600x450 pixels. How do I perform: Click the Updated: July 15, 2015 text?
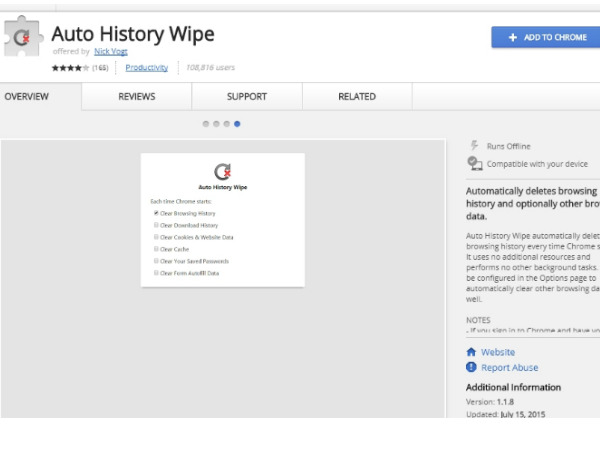click(505, 414)
